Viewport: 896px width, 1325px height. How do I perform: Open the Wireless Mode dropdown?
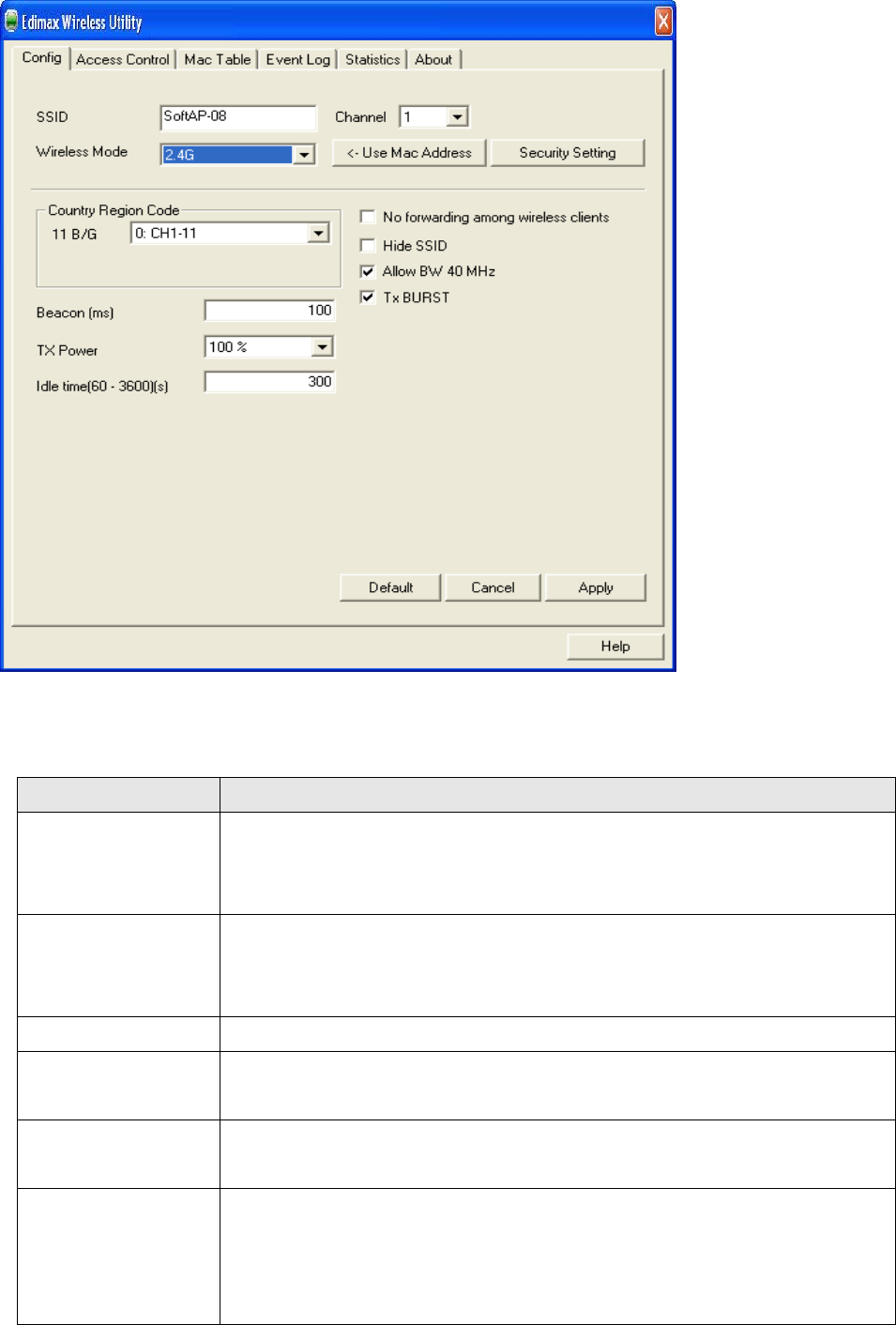click(x=303, y=155)
